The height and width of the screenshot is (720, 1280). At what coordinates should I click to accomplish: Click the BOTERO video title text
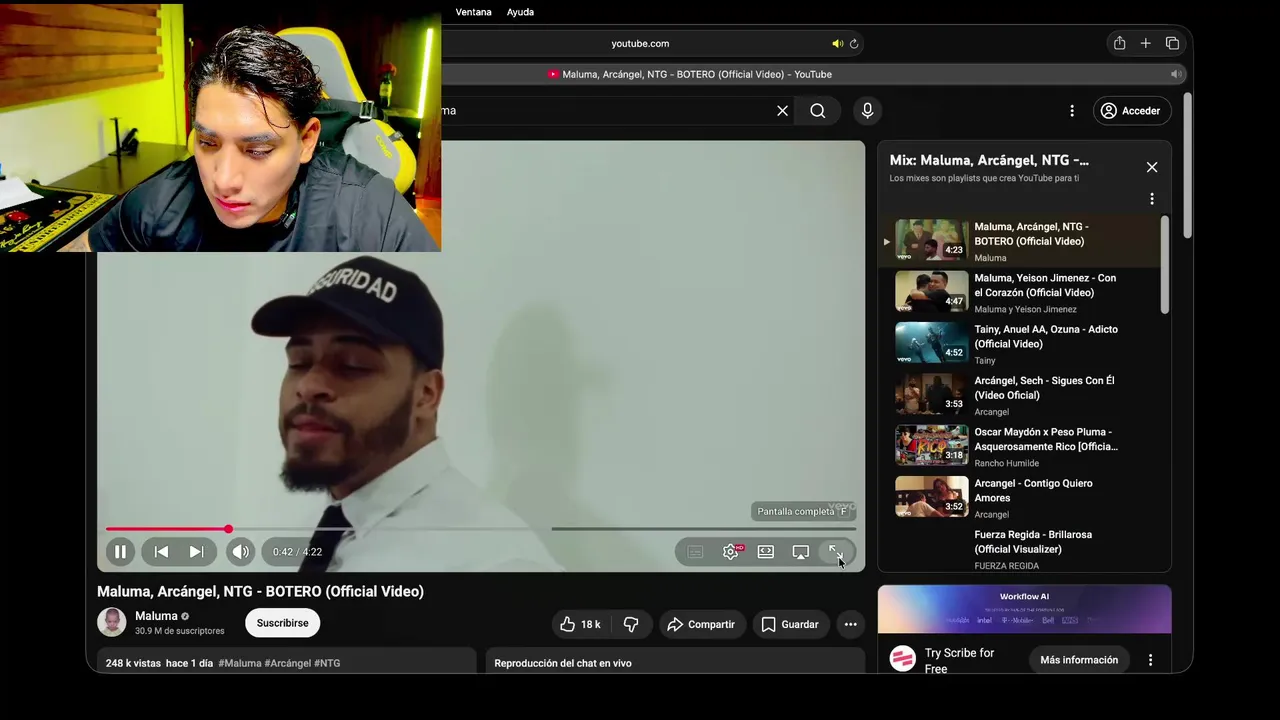pos(260,591)
